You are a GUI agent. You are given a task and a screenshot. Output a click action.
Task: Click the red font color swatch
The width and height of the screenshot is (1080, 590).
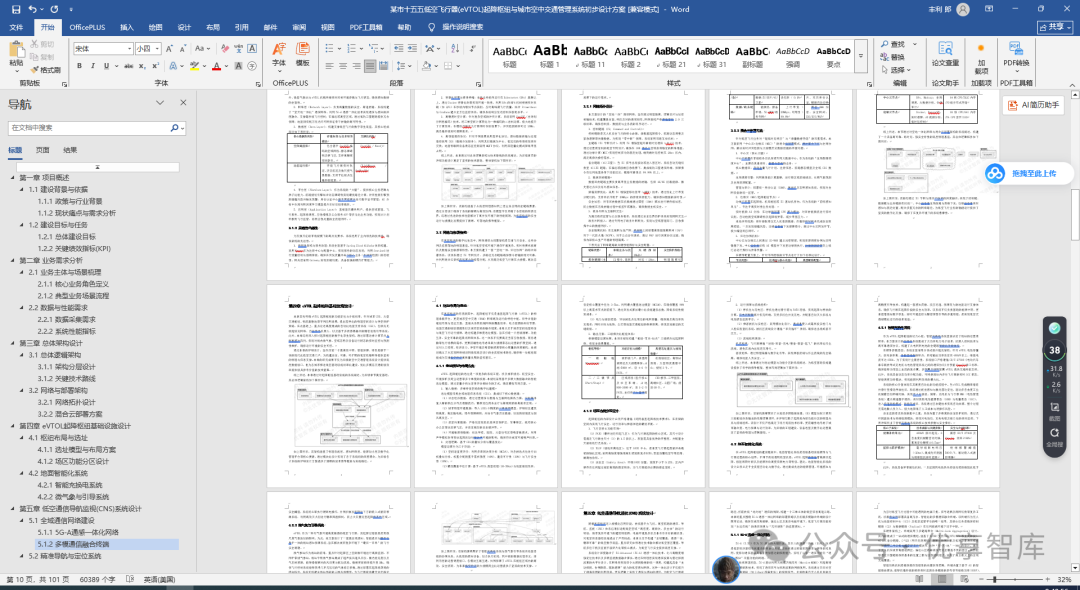(216, 66)
